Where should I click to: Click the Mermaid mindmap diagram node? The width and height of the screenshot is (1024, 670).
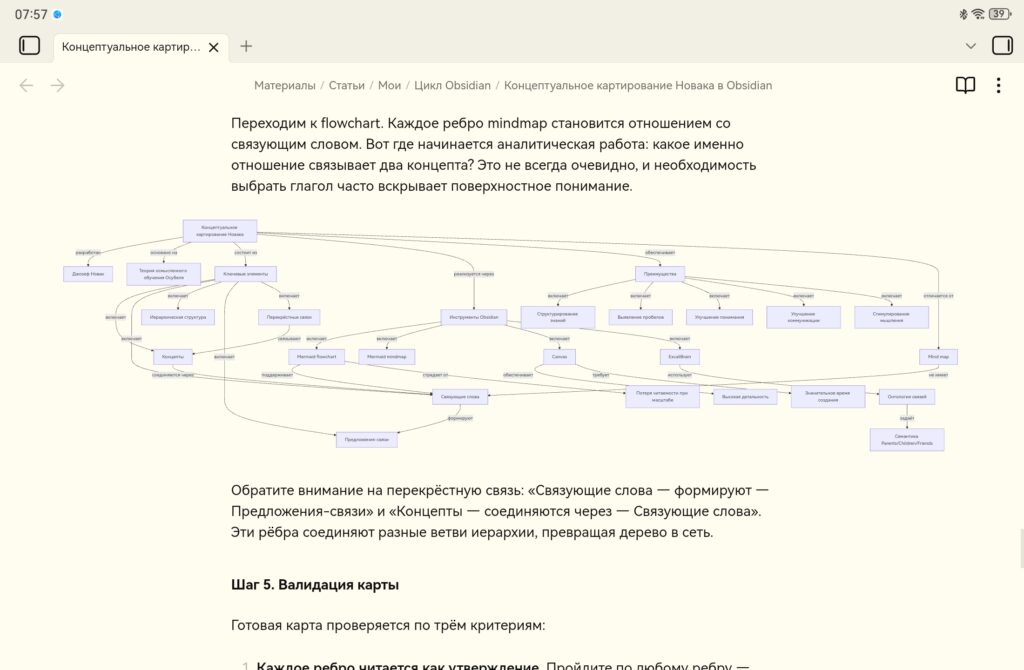point(387,357)
